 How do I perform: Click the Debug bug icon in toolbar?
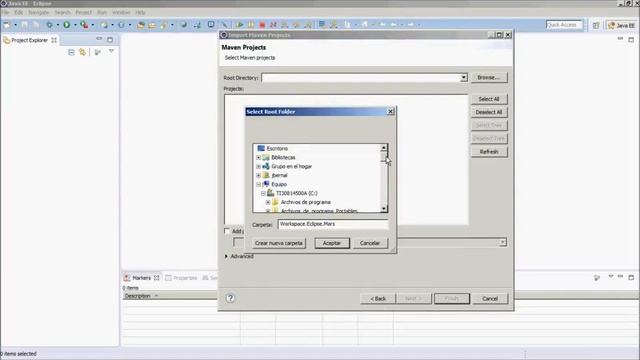[x=49, y=25]
